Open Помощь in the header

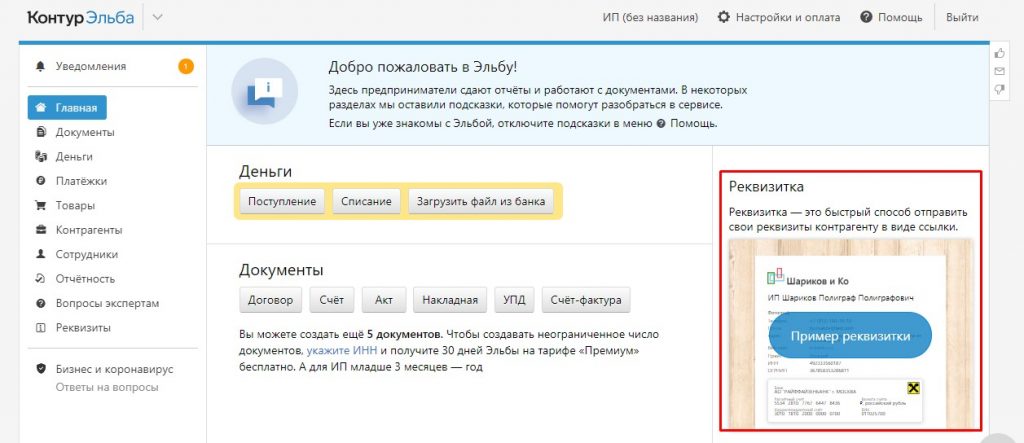pyautogui.click(x=900, y=18)
